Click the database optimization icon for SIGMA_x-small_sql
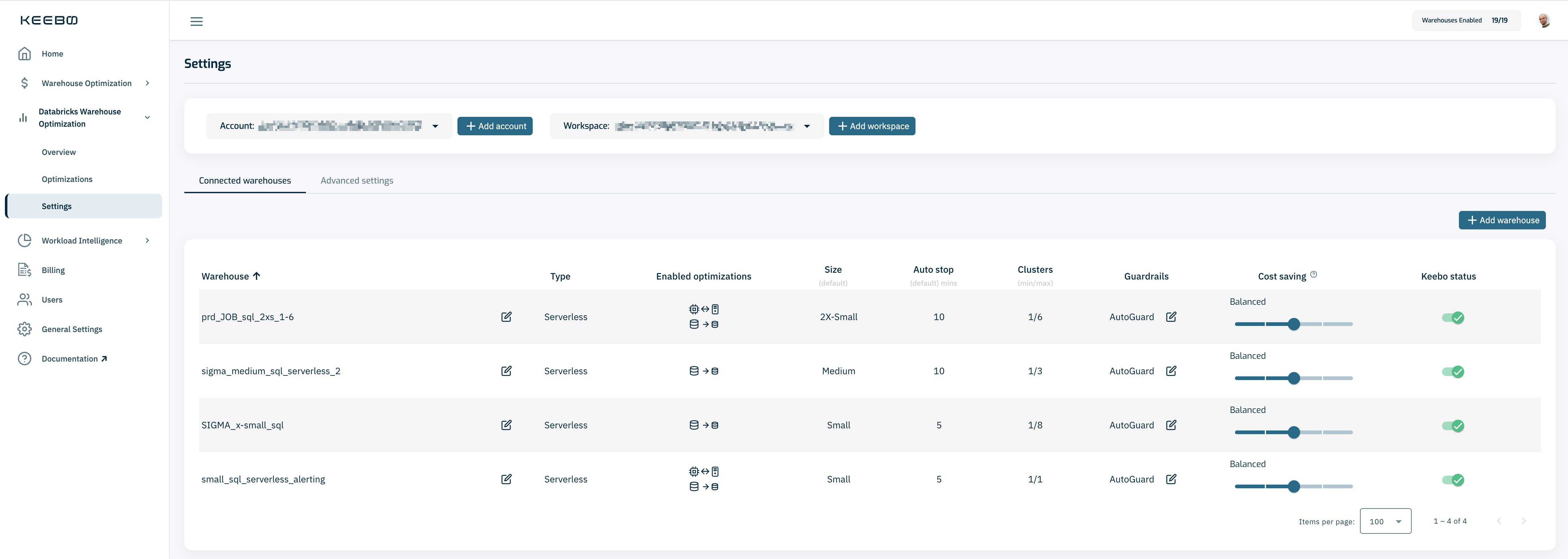Viewport: 1568px width, 559px height. (x=704, y=425)
